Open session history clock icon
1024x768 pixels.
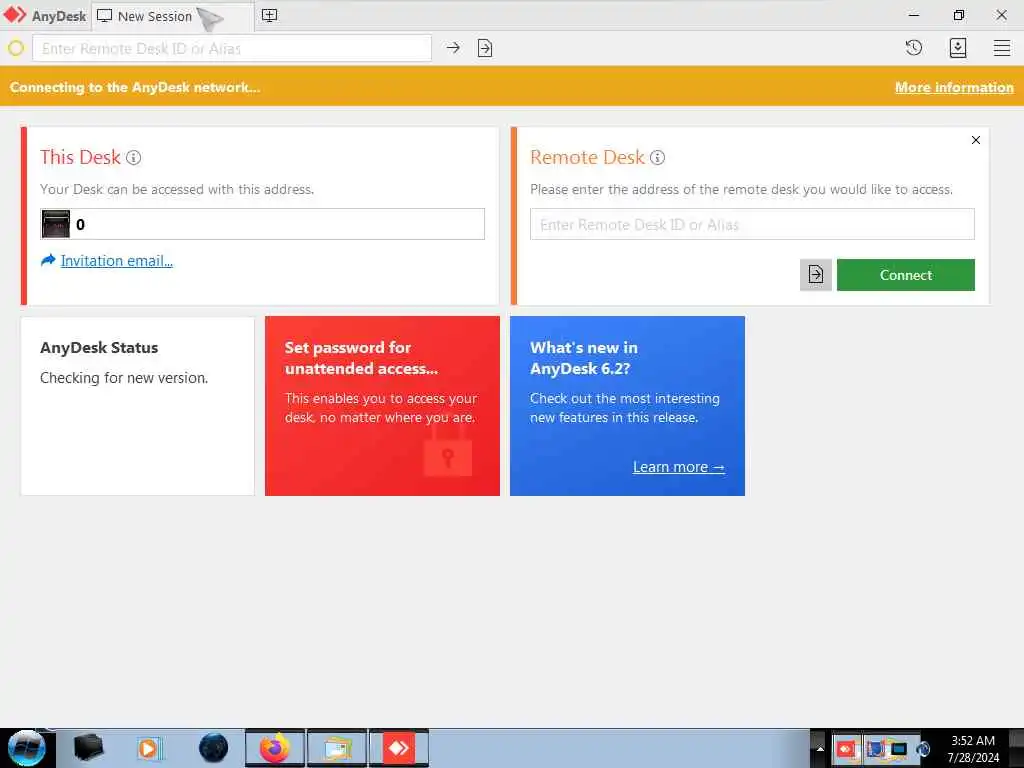tap(914, 48)
